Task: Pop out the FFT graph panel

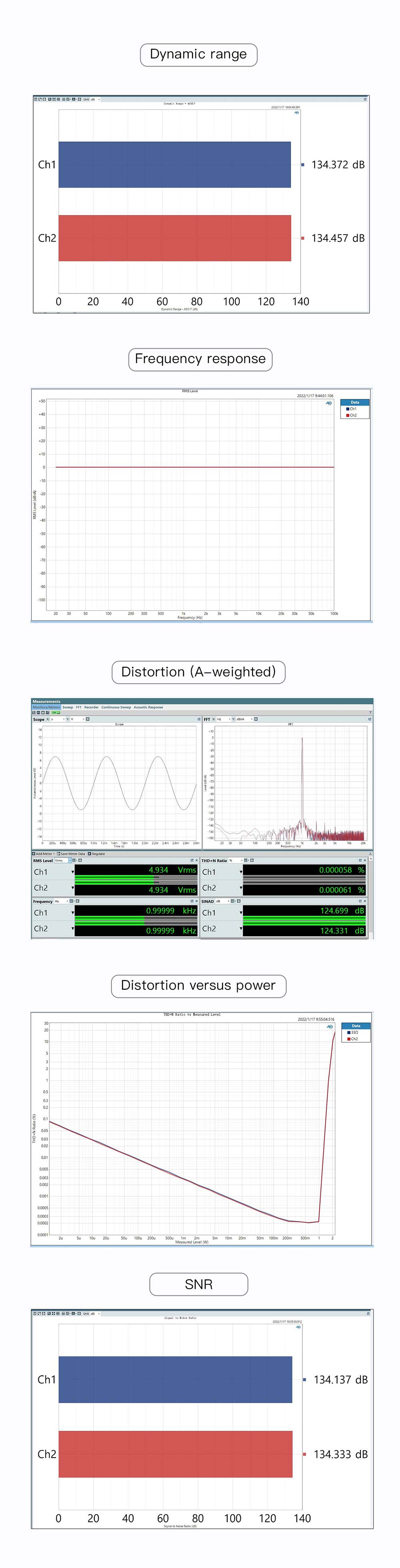Action: tap(370, 719)
